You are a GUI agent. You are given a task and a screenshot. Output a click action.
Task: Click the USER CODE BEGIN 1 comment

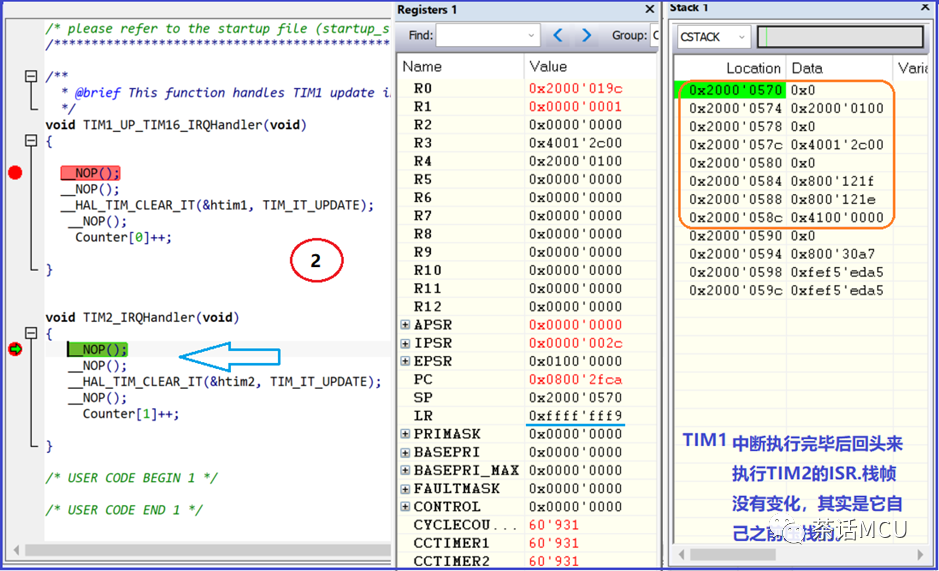click(131, 478)
